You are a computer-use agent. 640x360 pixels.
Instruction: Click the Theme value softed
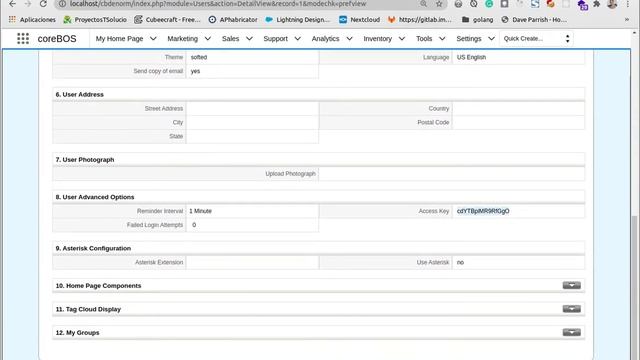point(199,57)
